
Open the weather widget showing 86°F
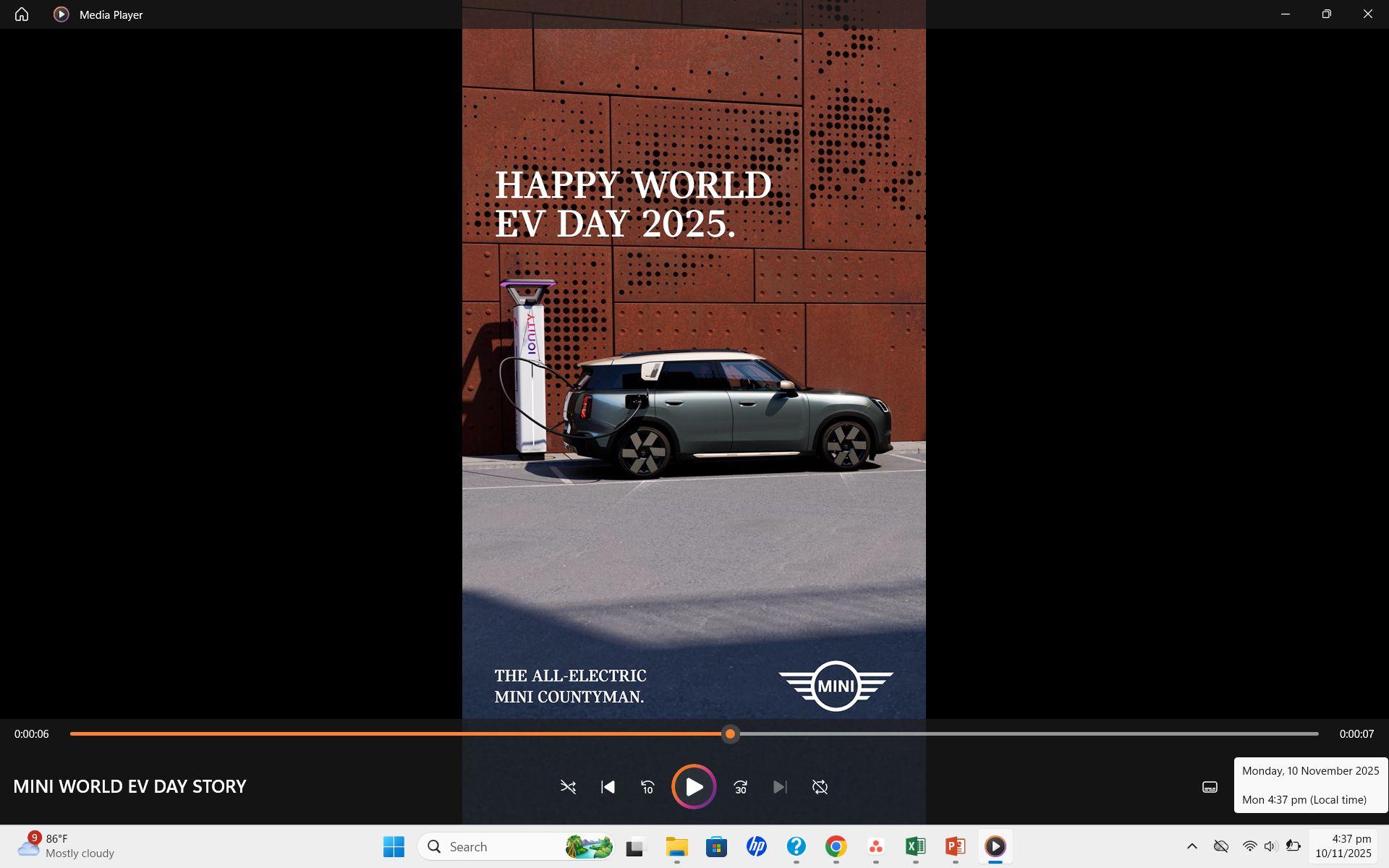[65, 846]
